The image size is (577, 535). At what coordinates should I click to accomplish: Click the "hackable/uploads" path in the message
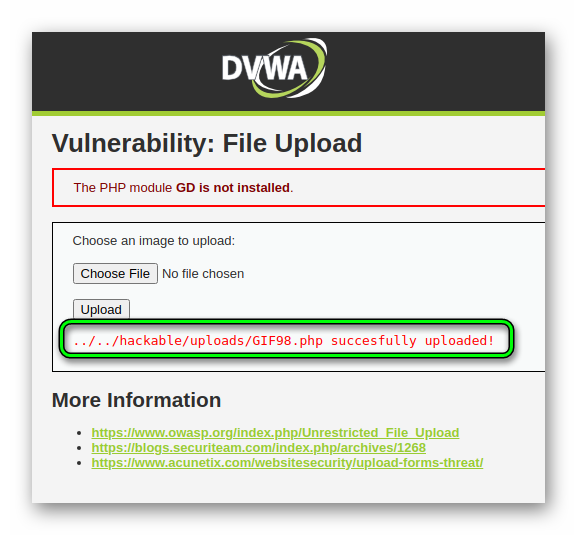pos(182,341)
